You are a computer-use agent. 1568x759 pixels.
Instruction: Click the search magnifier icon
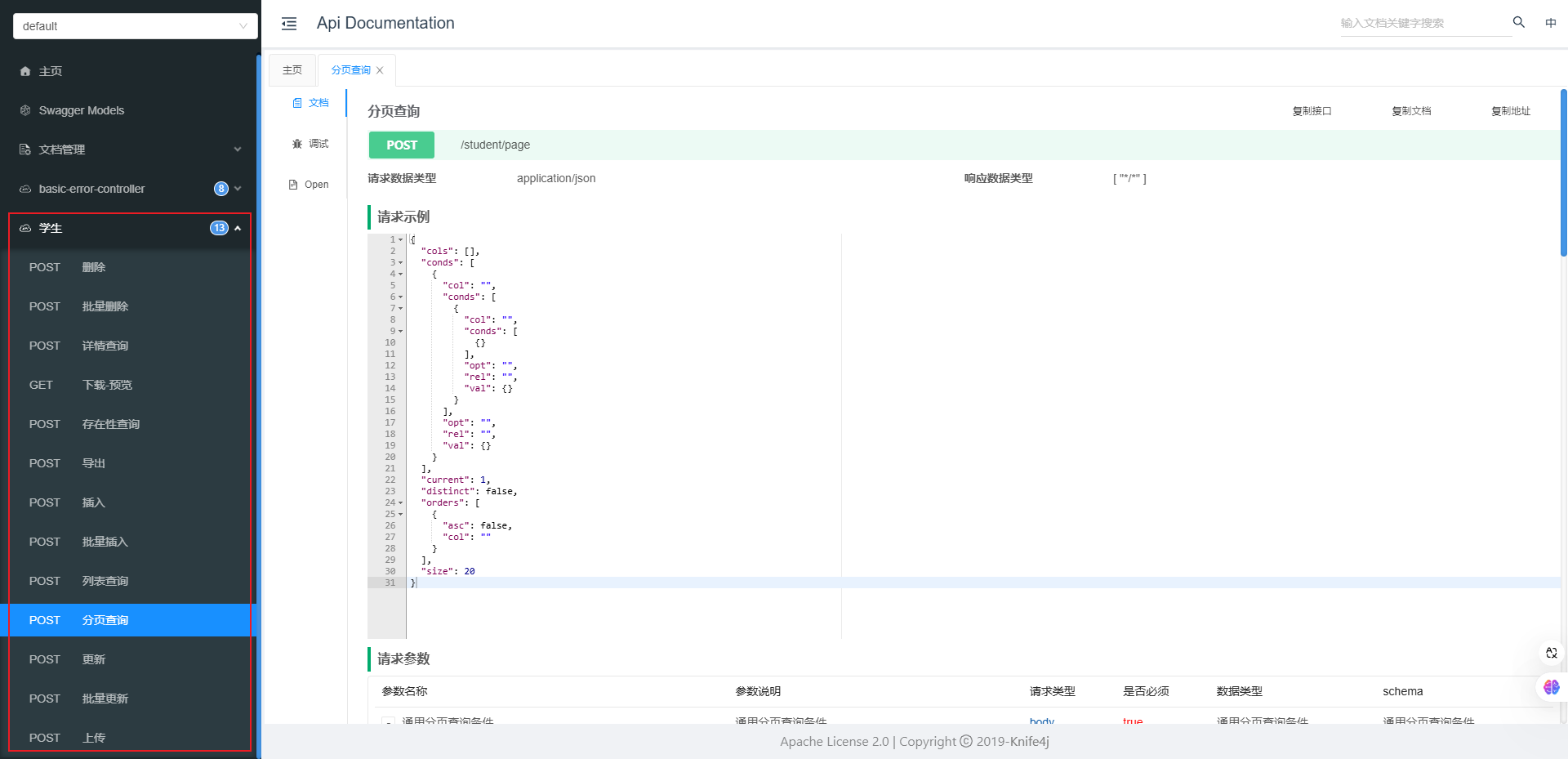tap(1519, 22)
